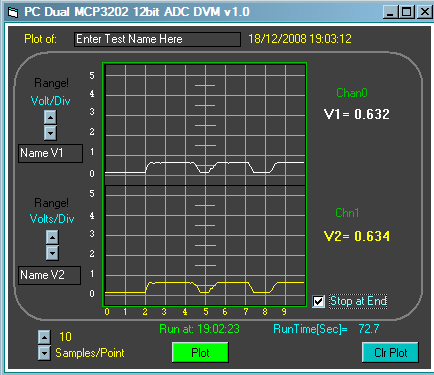Increase Volt/Div range for V1
This screenshot has width=434, height=375.
[x=50, y=117]
